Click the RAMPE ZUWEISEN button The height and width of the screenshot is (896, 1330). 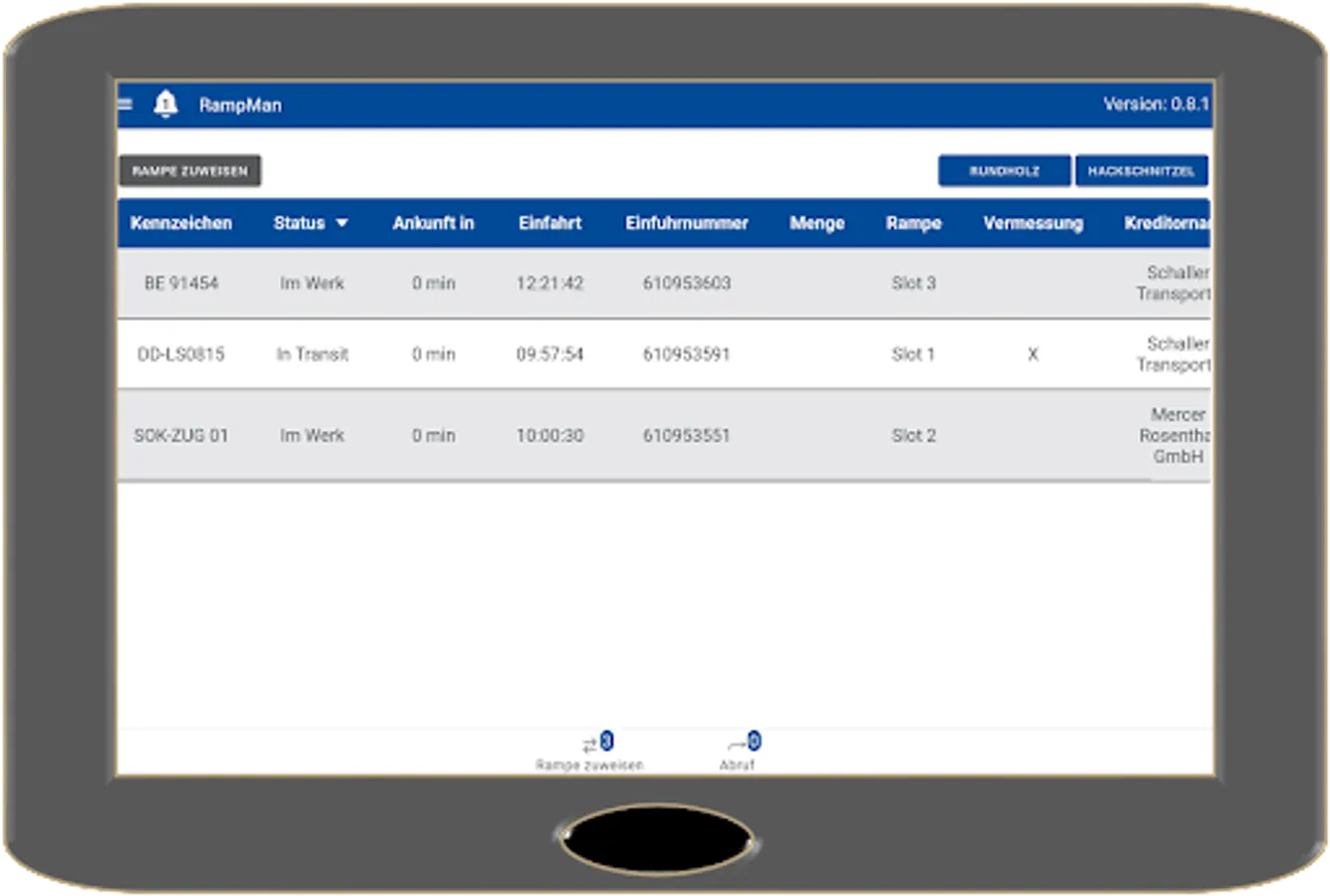click(x=189, y=170)
